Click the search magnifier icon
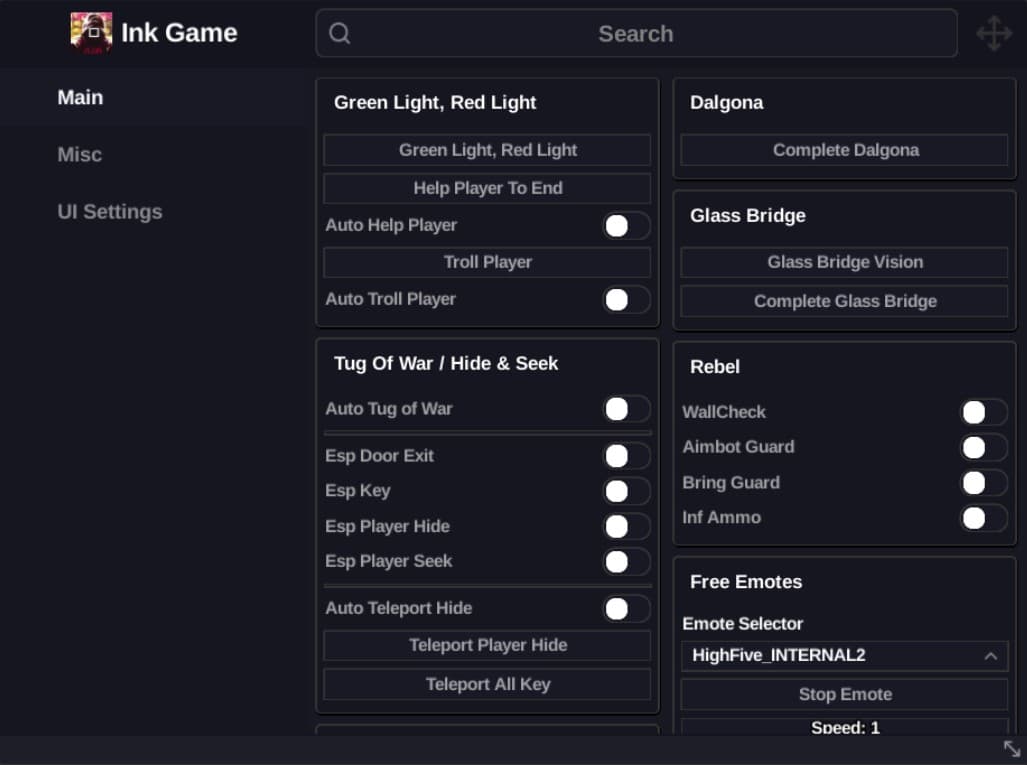 coord(339,33)
